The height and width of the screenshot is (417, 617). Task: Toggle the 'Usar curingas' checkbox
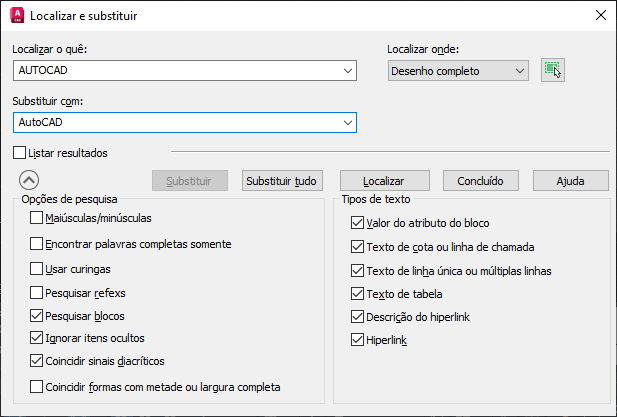coord(37,268)
